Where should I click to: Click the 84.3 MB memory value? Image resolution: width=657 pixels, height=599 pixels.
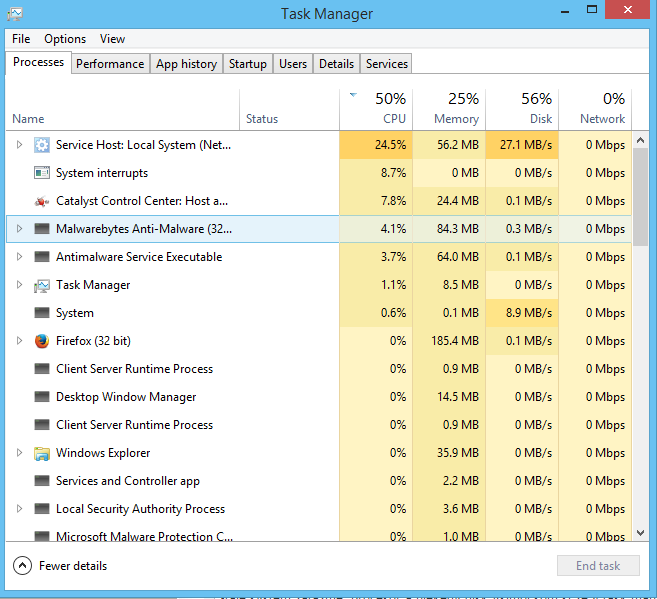click(x=458, y=229)
